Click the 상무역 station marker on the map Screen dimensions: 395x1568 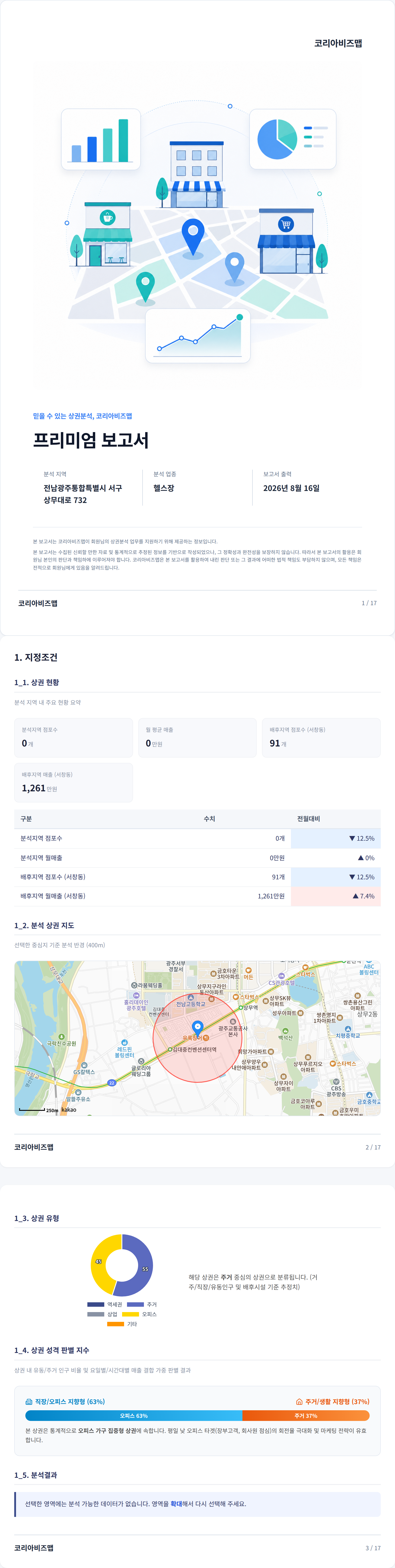click(x=241, y=1007)
